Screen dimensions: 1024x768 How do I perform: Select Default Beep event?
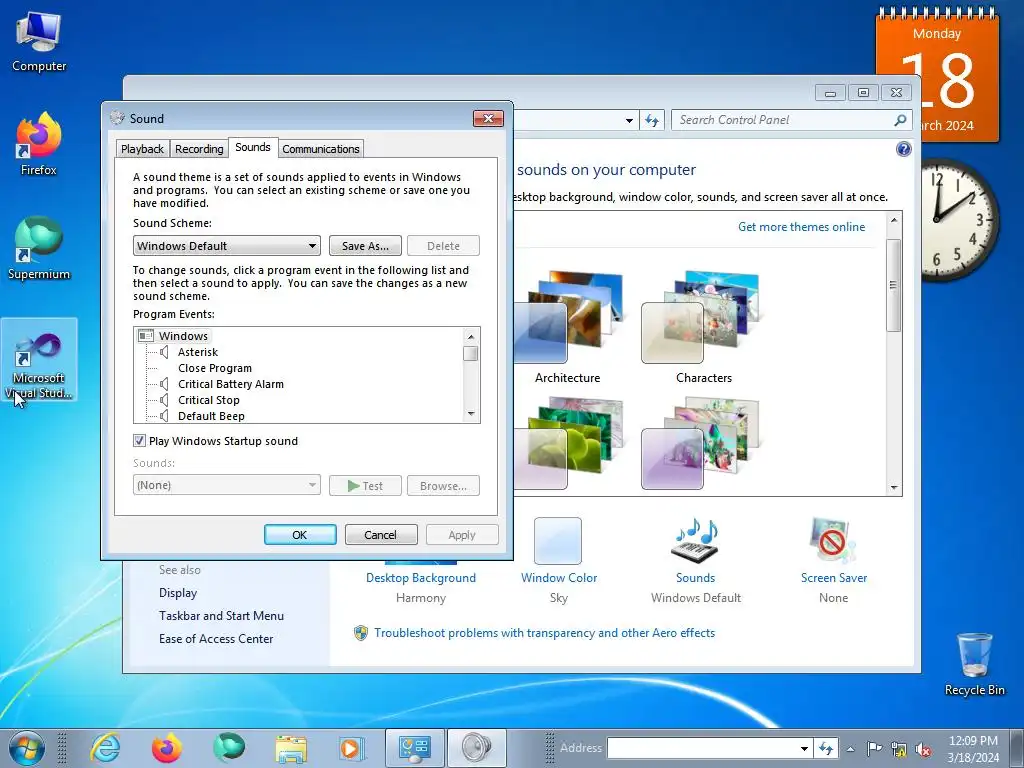point(211,416)
